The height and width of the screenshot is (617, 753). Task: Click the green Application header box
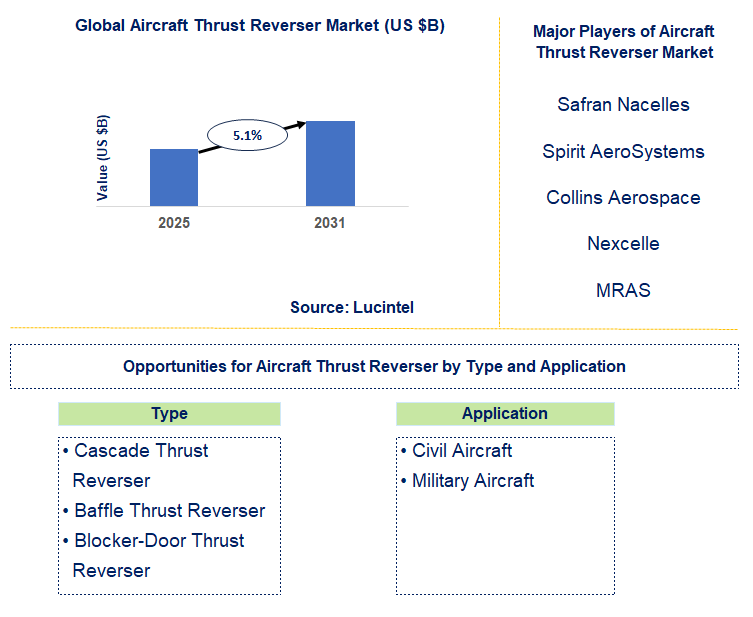point(505,414)
